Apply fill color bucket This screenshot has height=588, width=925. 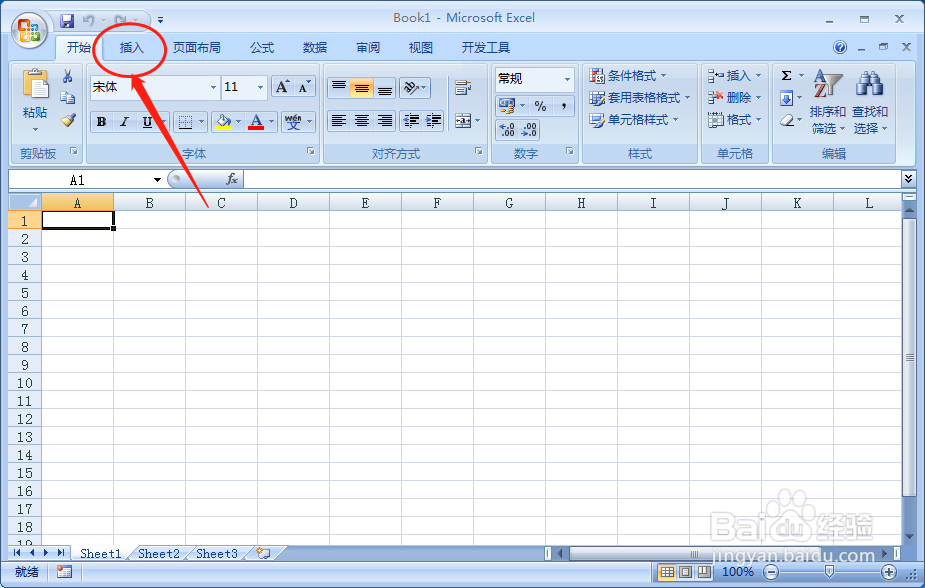tap(223, 122)
